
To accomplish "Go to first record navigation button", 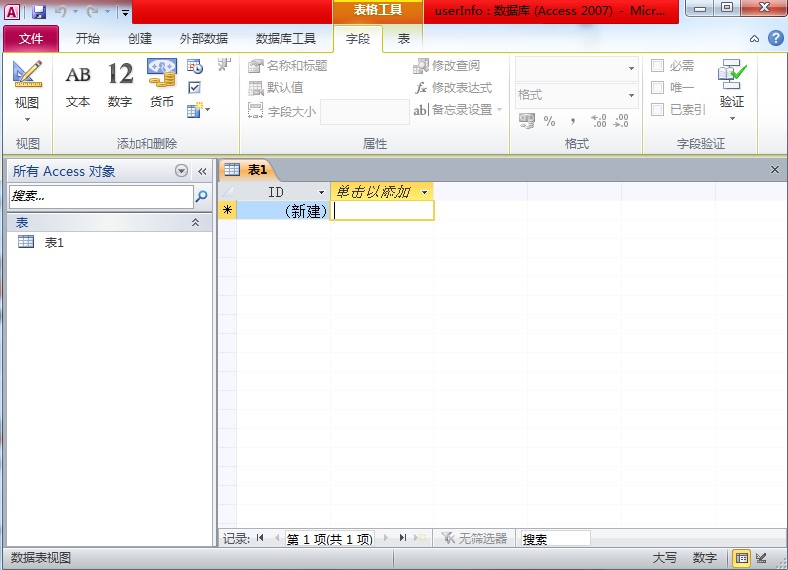I will pos(260,538).
